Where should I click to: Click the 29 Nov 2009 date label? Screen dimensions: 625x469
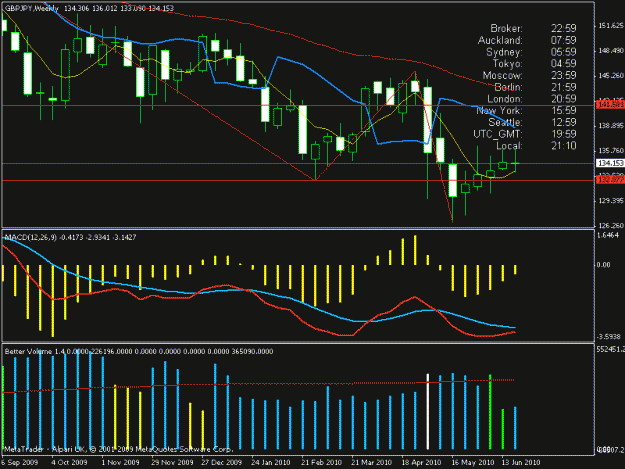click(172, 462)
